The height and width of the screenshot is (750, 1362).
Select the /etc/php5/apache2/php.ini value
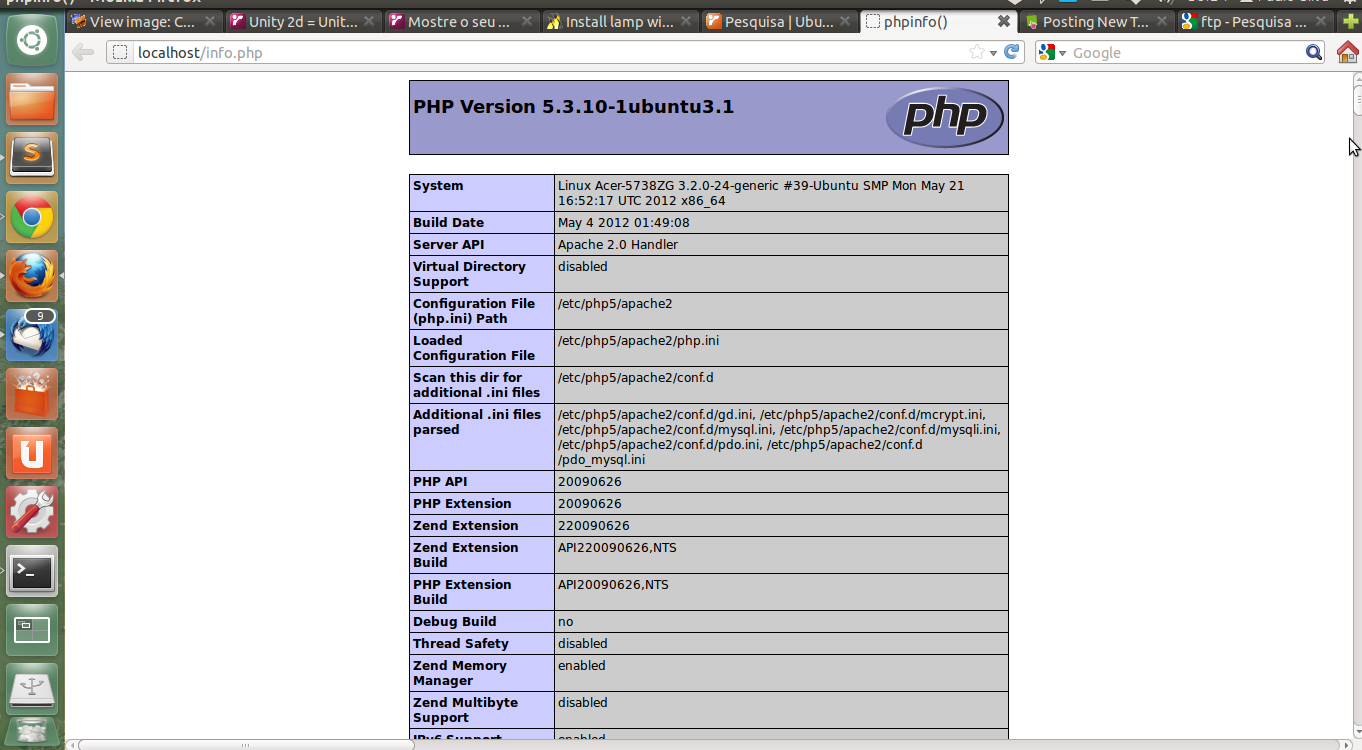[x=638, y=341]
